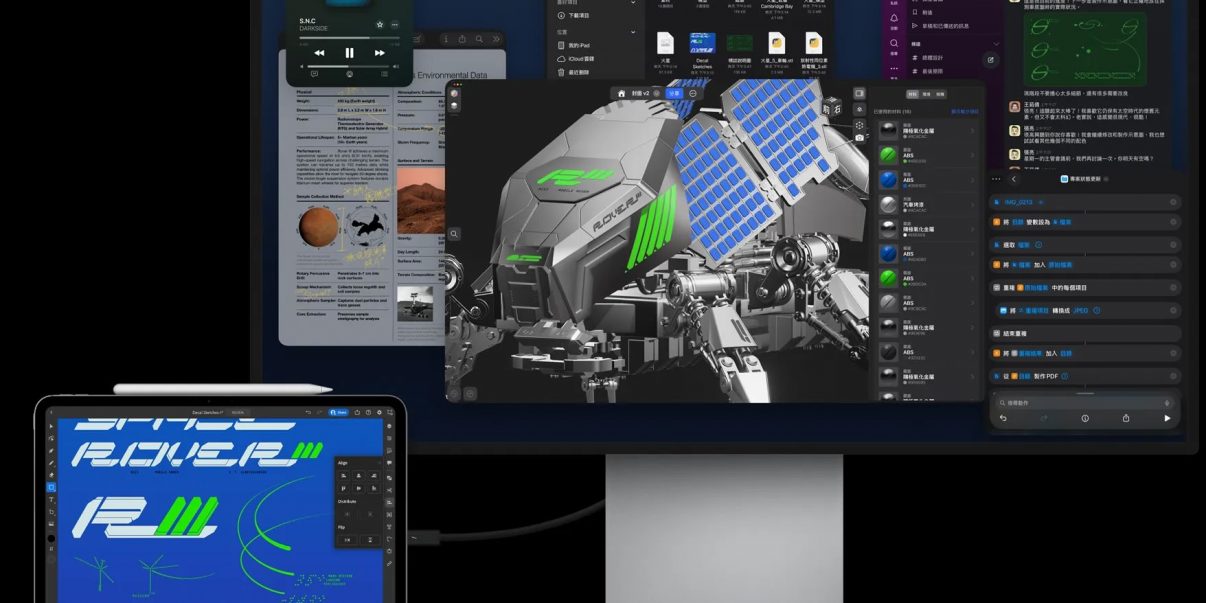Remove the IMG_0213 action from the shortcut
This screenshot has height=603, width=1206.
point(1173,202)
